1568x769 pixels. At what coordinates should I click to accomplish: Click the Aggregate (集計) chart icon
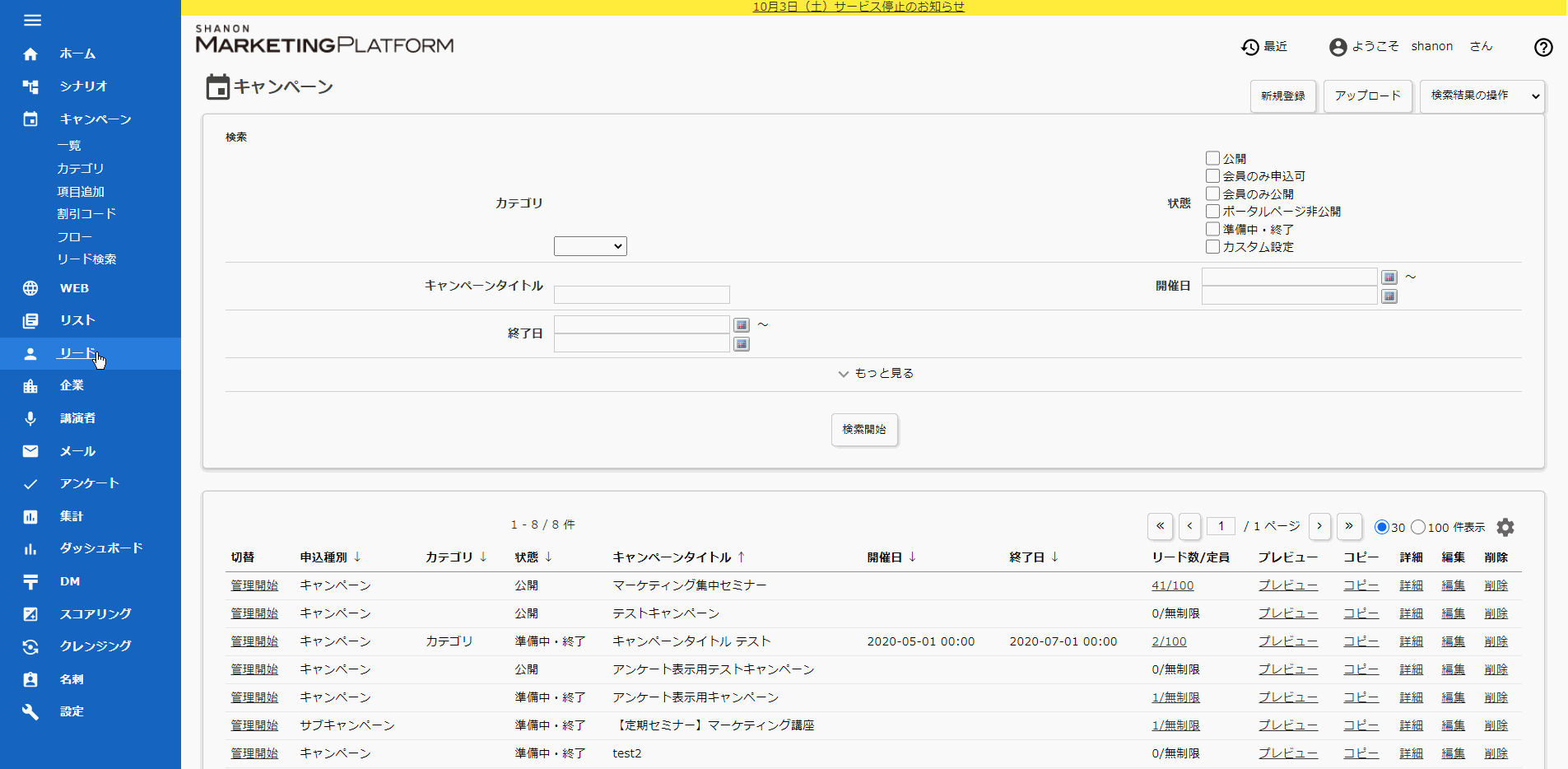pos(30,517)
